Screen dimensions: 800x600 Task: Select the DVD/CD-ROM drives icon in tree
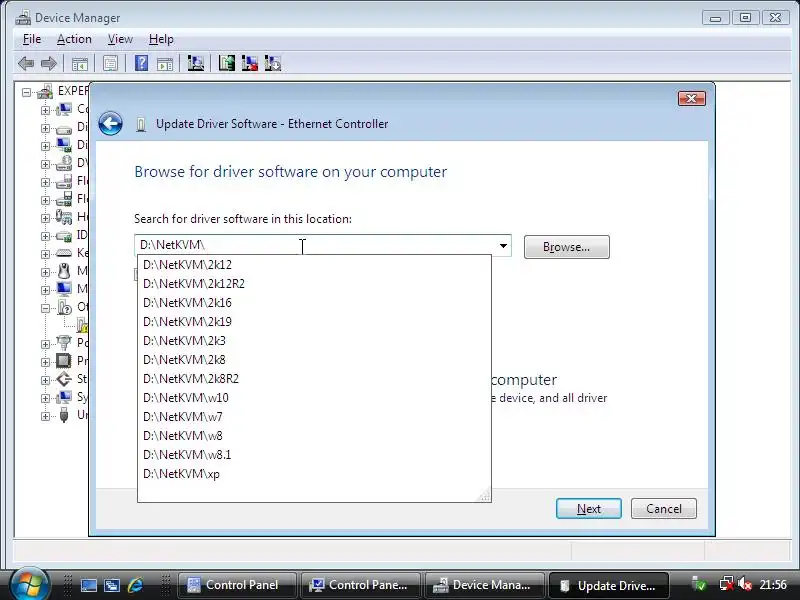pos(64,163)
